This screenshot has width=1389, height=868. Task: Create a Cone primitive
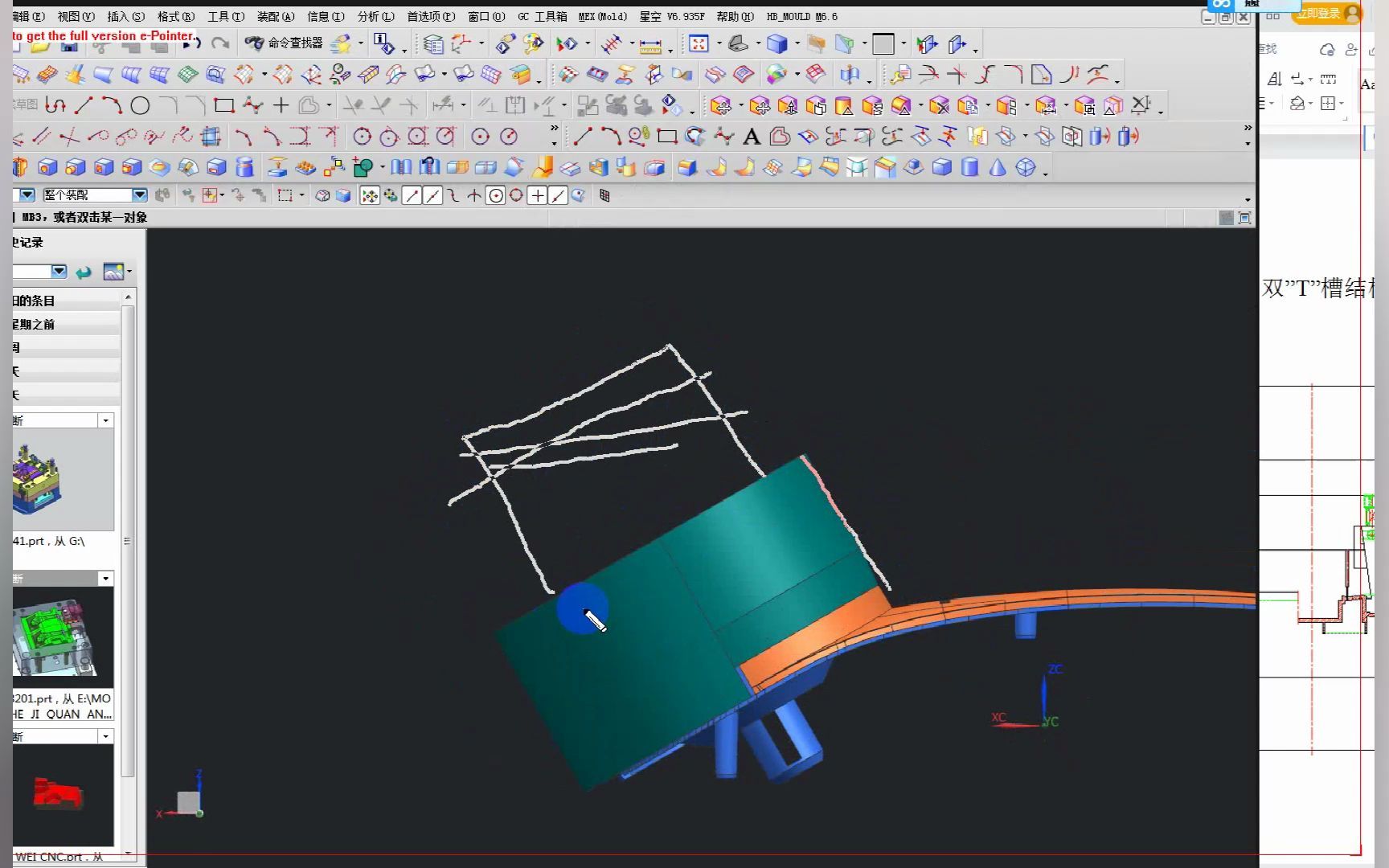[998, 167]
